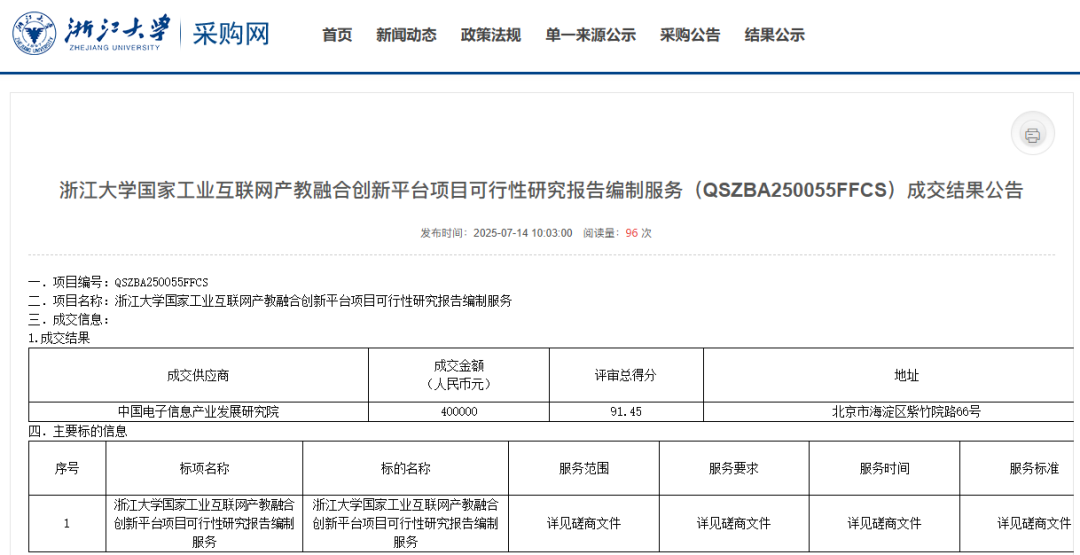The height and width of the screenshot is (555, 1080).
Task: Click the Zhejiang University logo emblem
Action: (34, 34)
